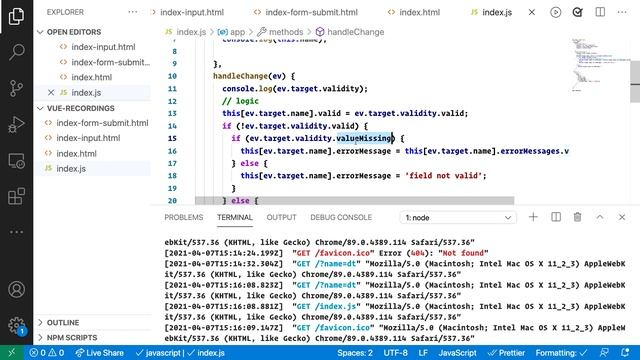Click the Prettier status bar item

point(507,353)
